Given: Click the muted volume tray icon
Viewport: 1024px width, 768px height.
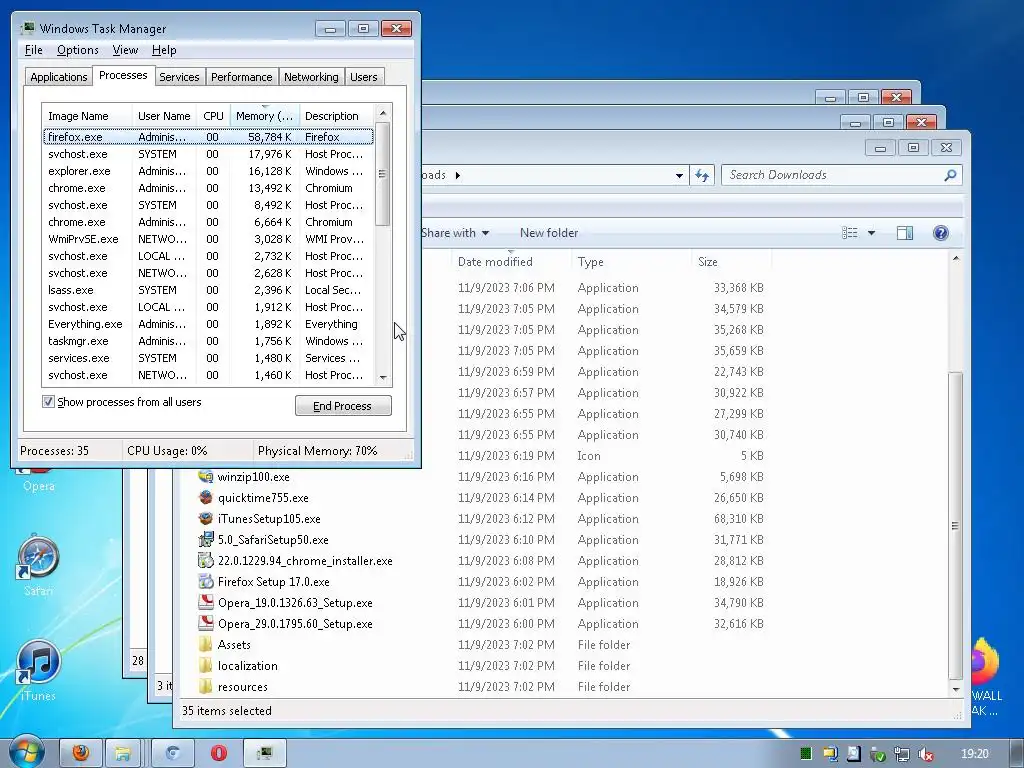Looking at the screenshot, I should (x=925, y=754).
